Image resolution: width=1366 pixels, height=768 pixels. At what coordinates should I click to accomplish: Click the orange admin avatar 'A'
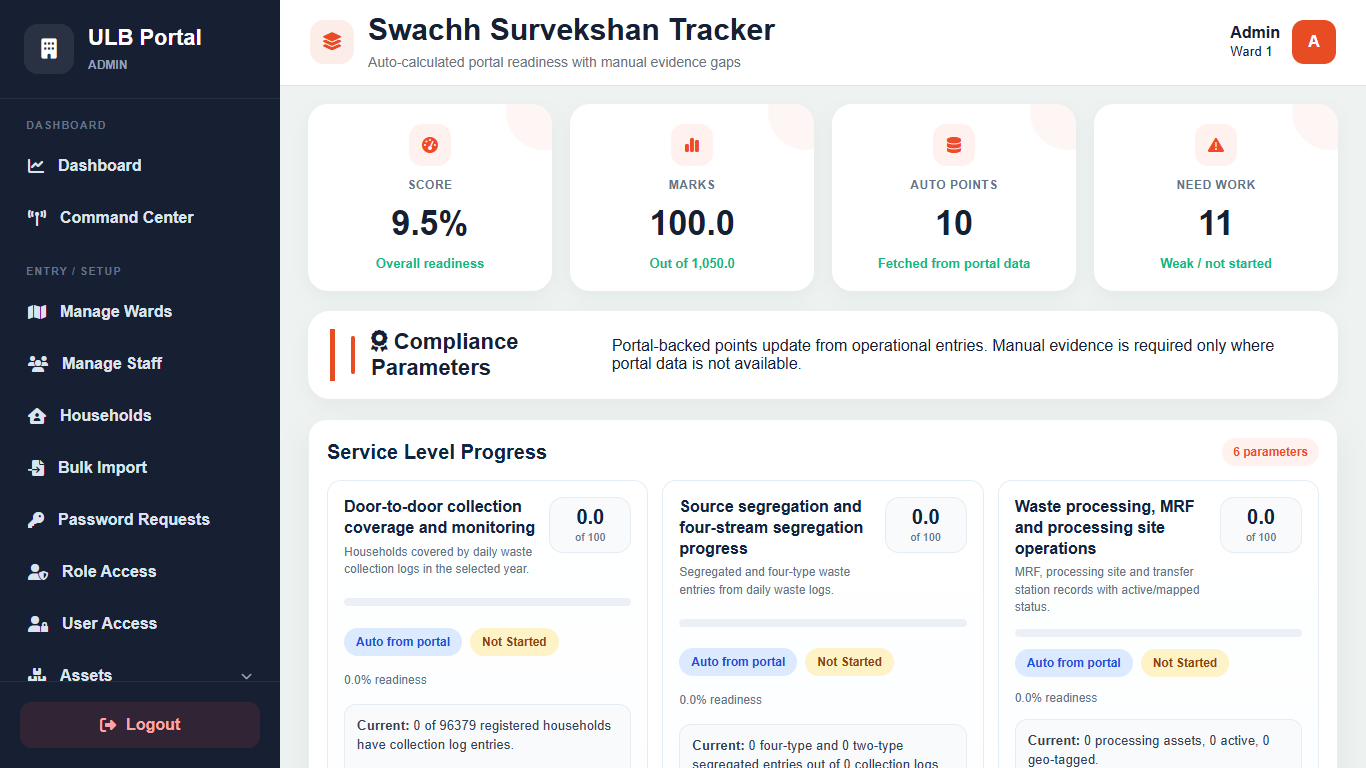(1314, 42)
